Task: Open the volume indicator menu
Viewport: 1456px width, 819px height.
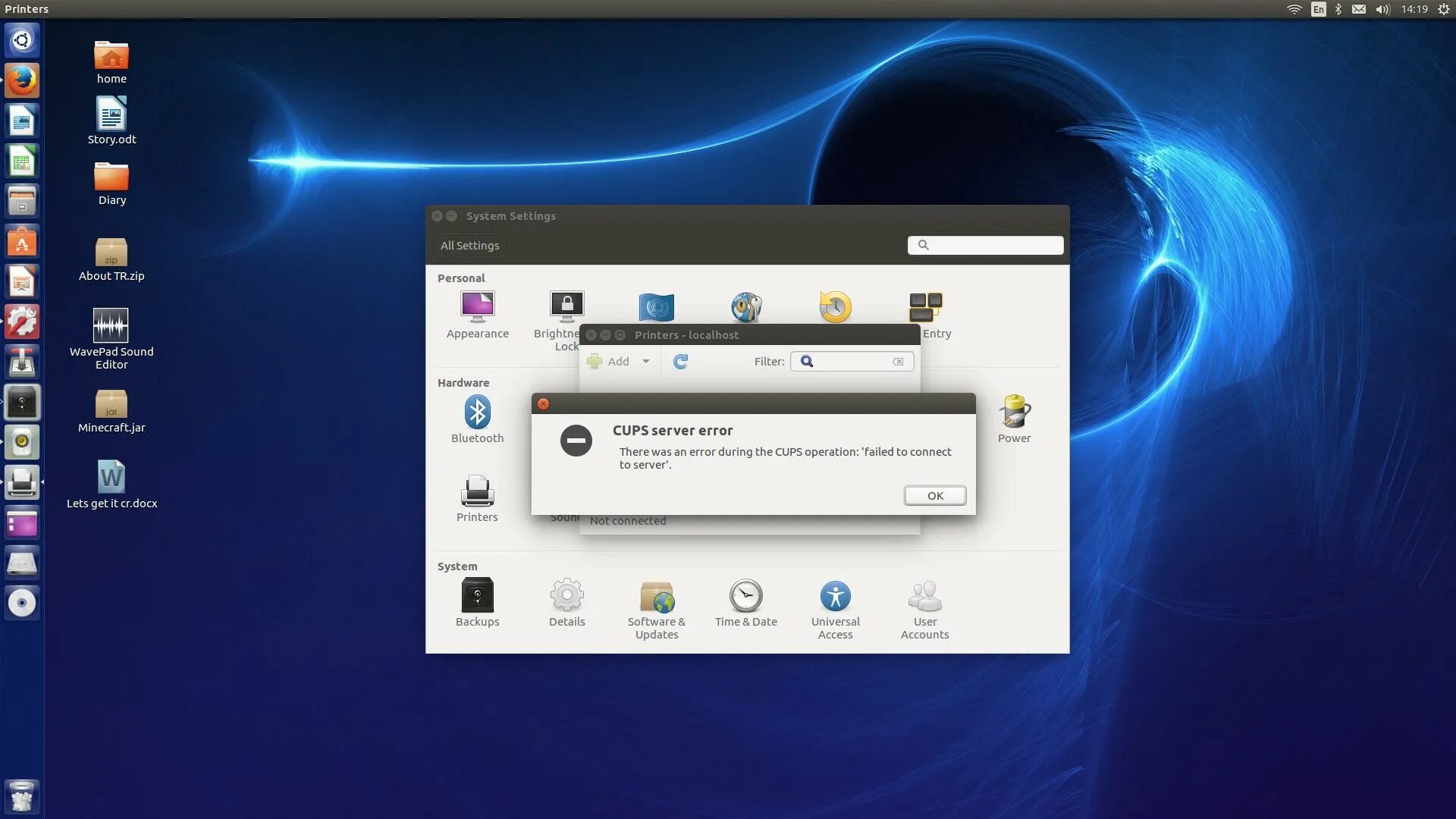Action: tap(1382, 9)
